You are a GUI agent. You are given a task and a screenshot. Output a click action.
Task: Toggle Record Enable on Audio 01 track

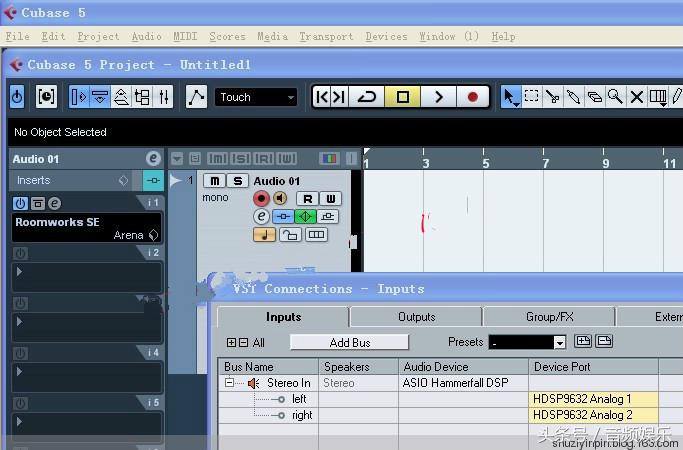pos(261,199)
